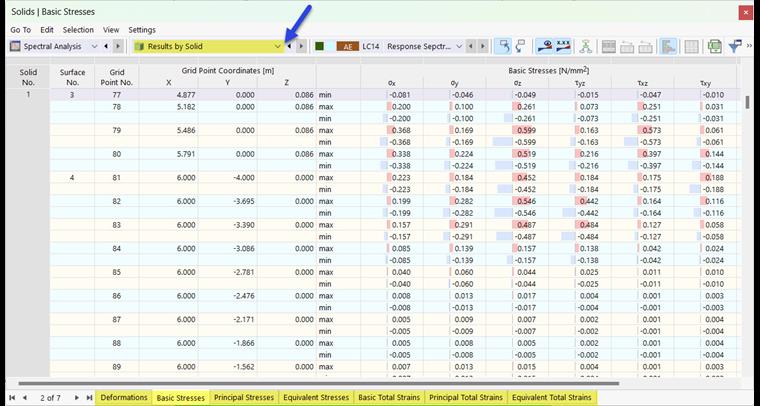Expand the Results by Solid dropdown
760x406 pixels.
click(x=277, y=47)
